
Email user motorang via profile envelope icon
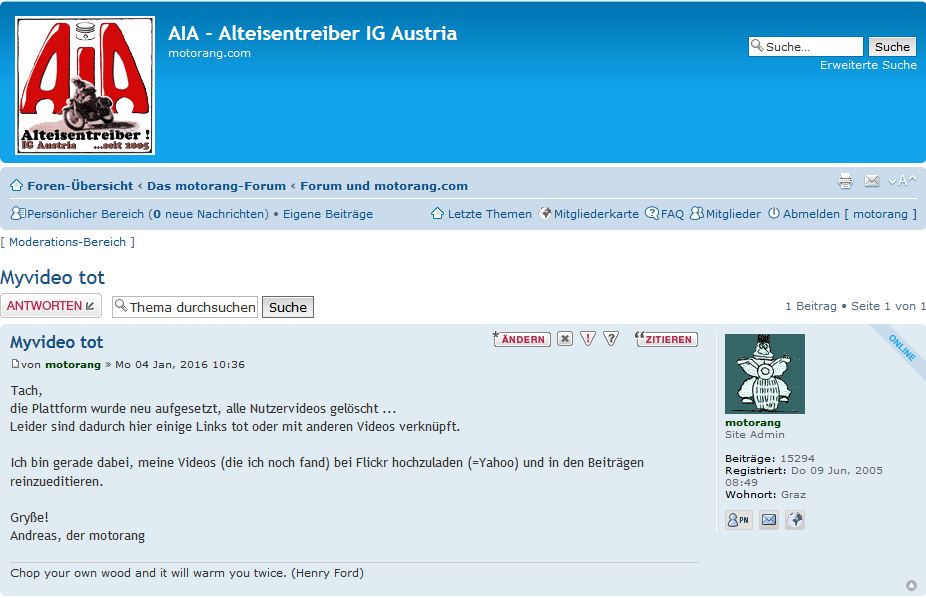point(768,520)
